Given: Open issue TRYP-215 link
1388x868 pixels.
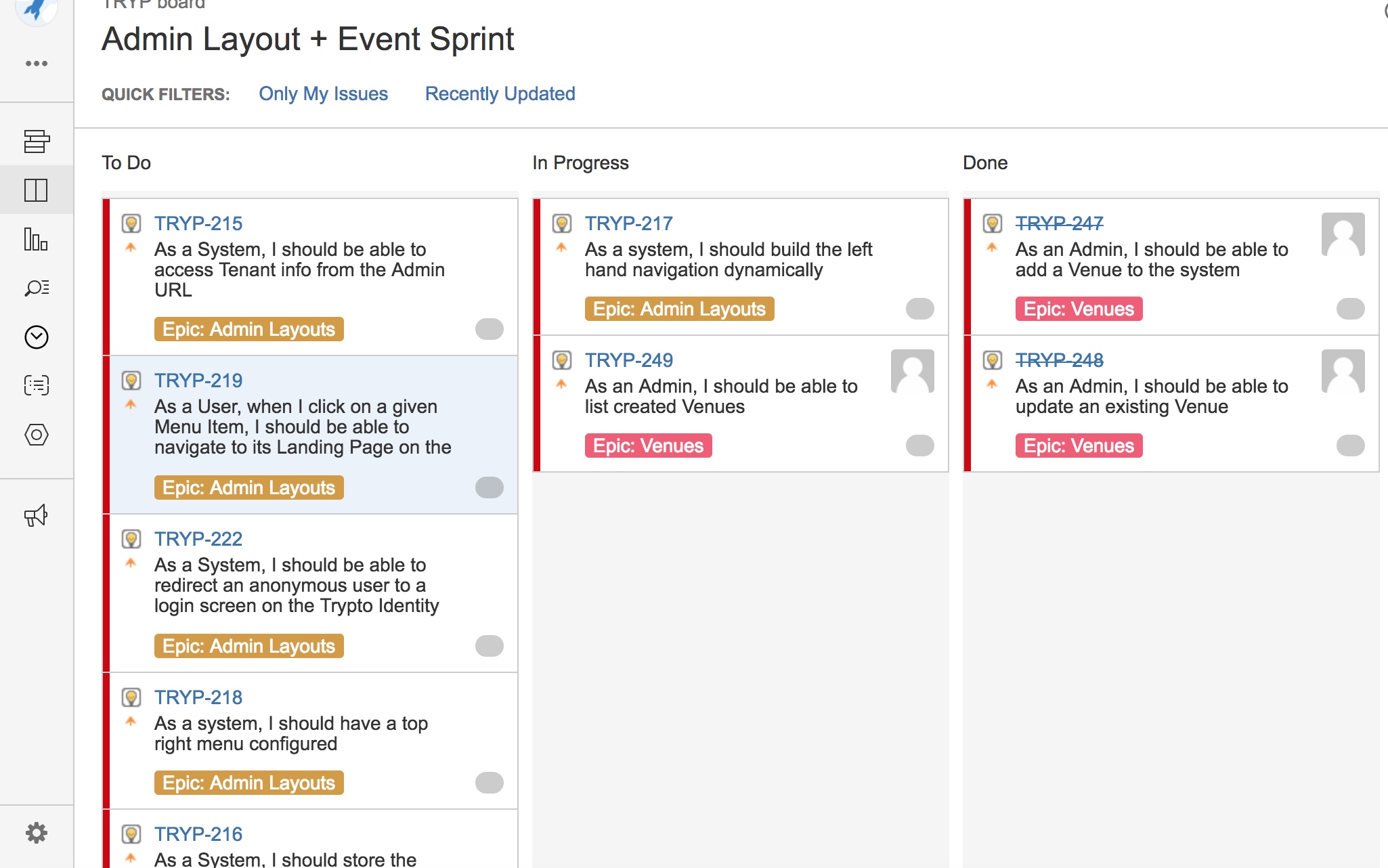Looking at the screenshot, I should [198, 223].
